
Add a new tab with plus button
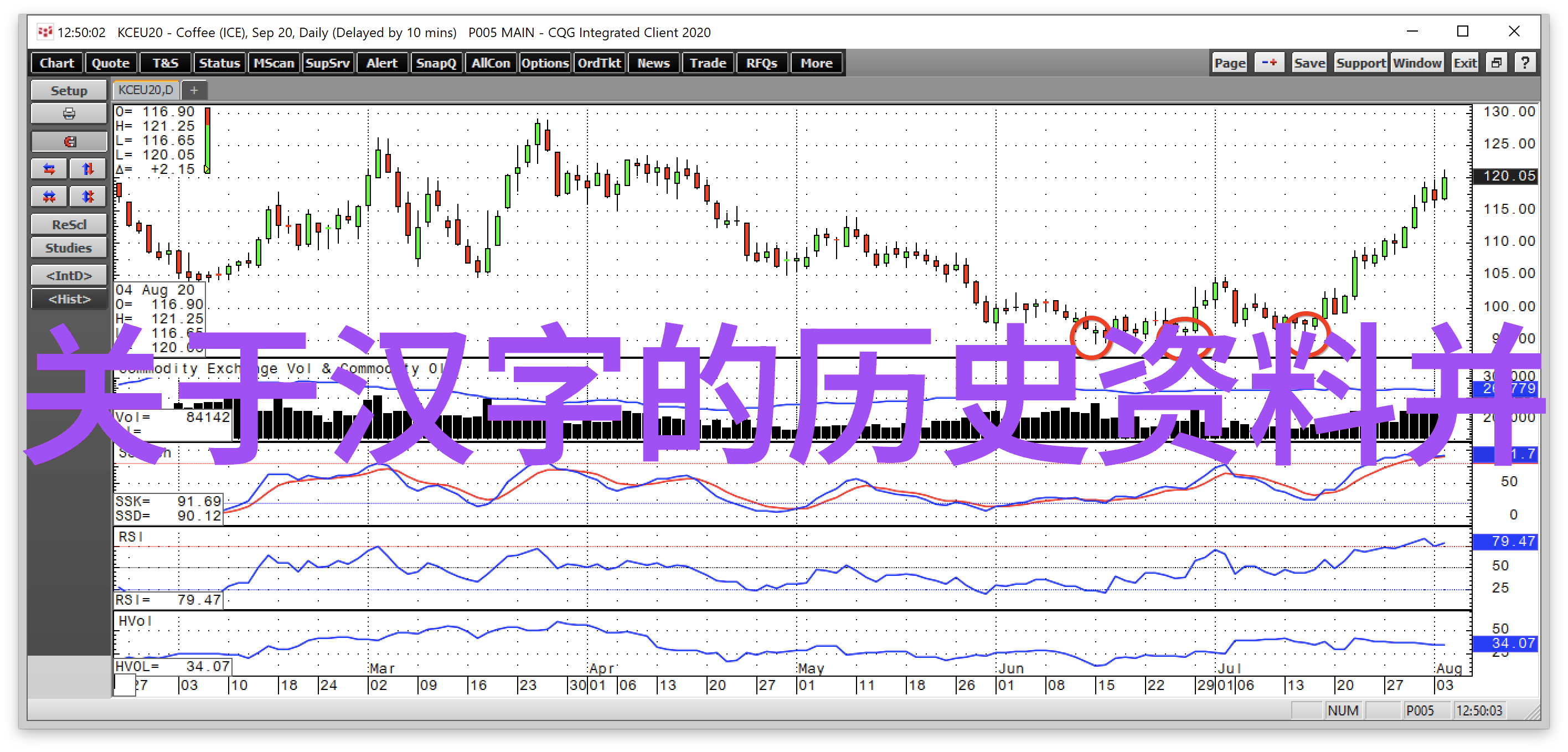coord(194,90)
